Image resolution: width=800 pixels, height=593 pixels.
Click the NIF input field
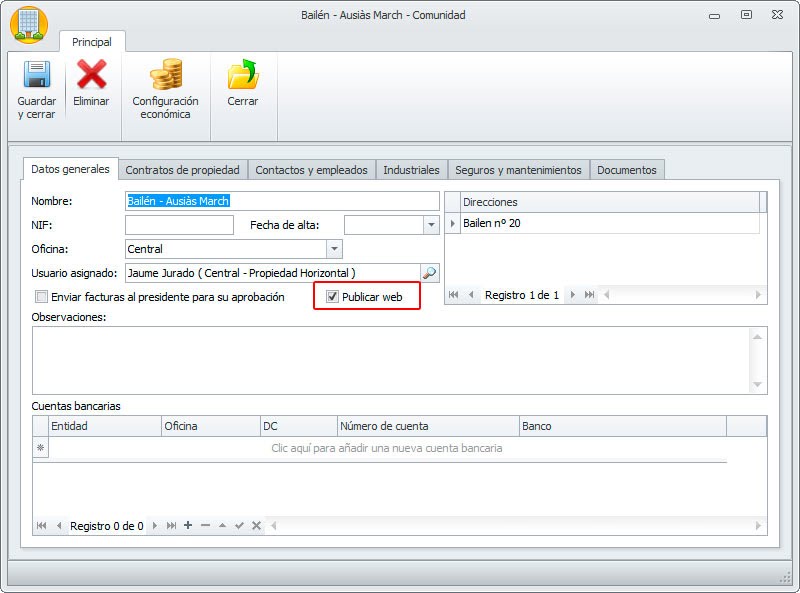[x=179, y=225]
